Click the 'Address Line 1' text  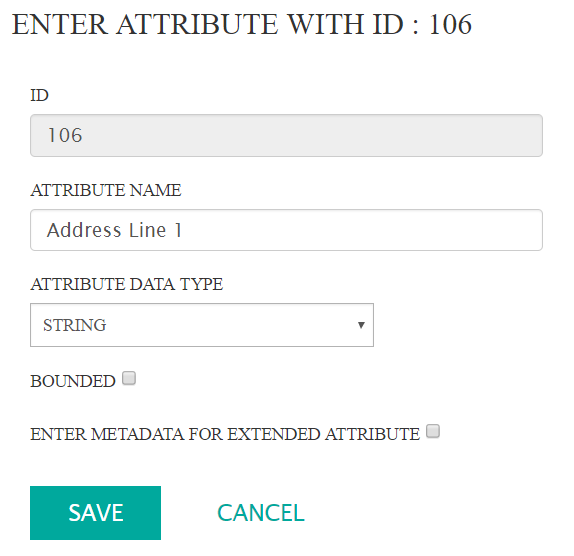pyautogui.click(x=114, y=230)
